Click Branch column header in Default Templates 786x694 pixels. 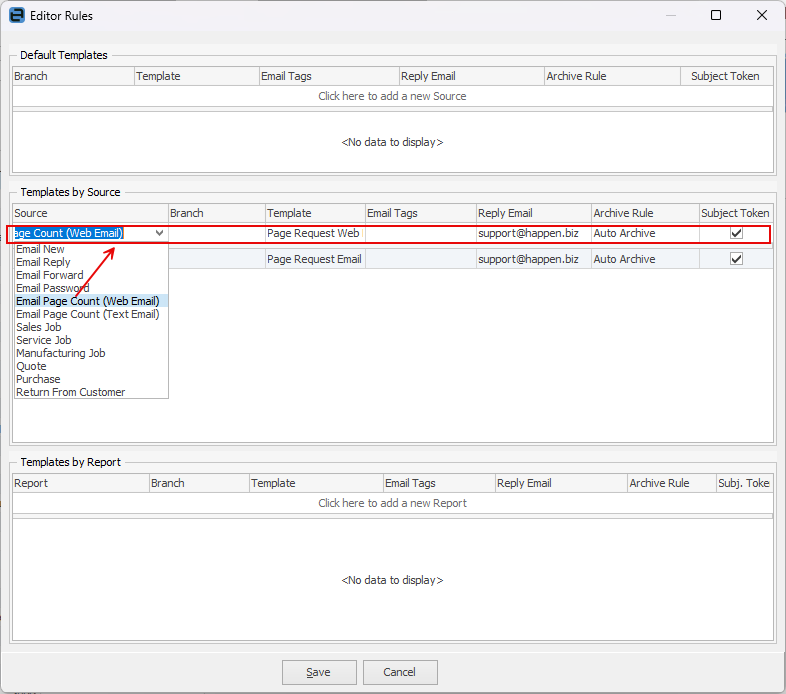[73, 76]
